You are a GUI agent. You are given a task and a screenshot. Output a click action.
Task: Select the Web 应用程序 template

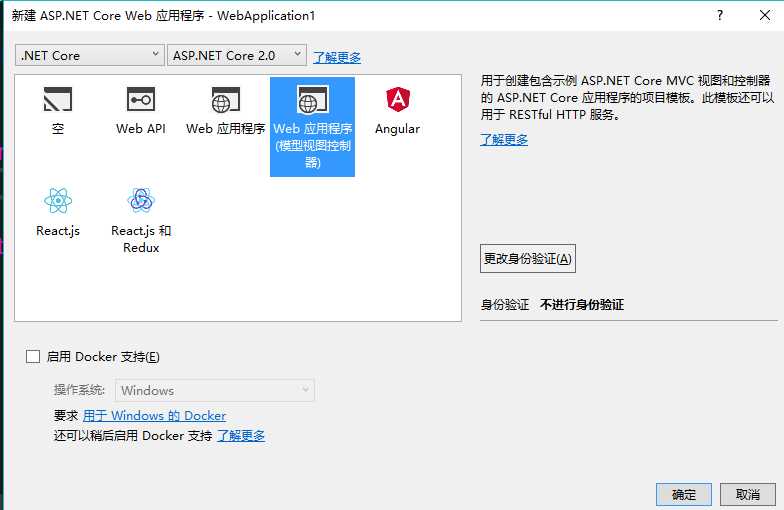point(226,111)
